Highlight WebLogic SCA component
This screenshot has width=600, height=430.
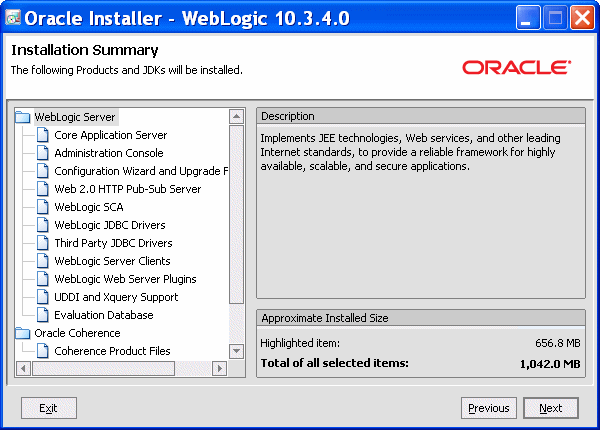coord(89,207)
